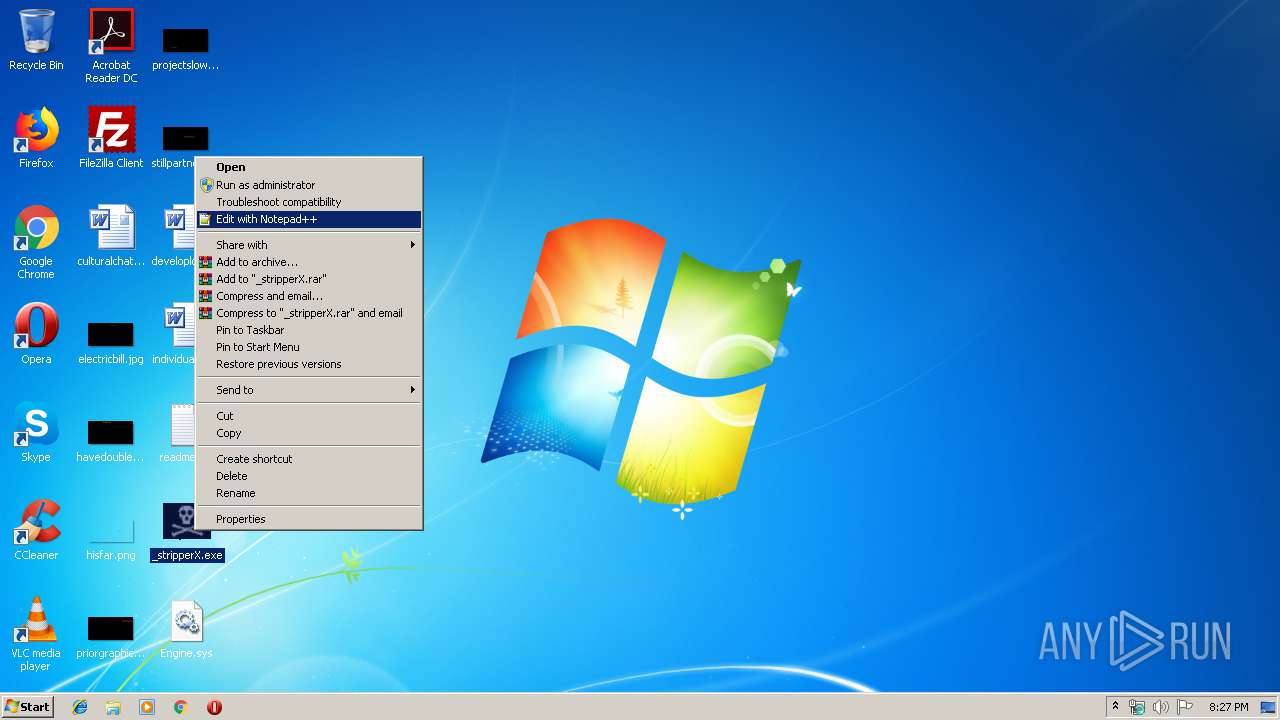The image size is (1280, 720).
Task: Click the Show desktop button
Action: (x=1269, y=707)
